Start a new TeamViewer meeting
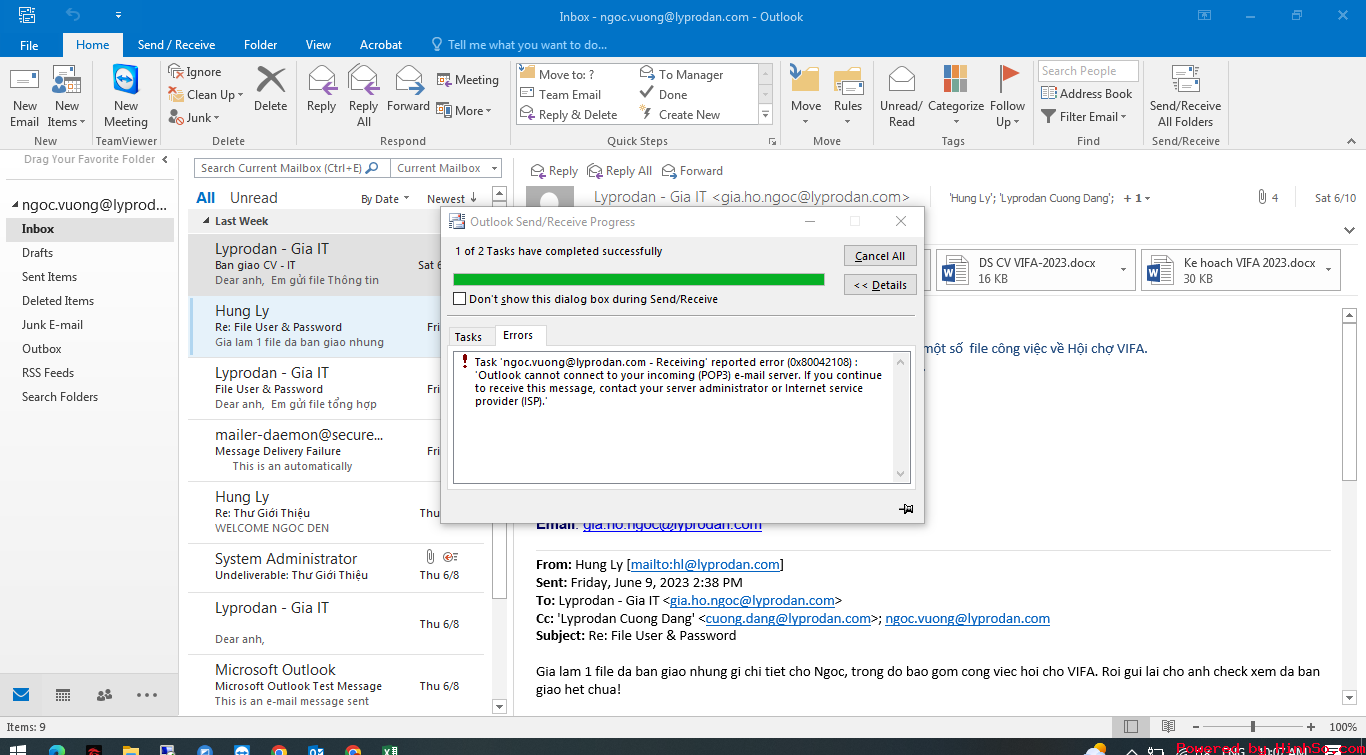The image size is (1366, 755). click(126, 98)
